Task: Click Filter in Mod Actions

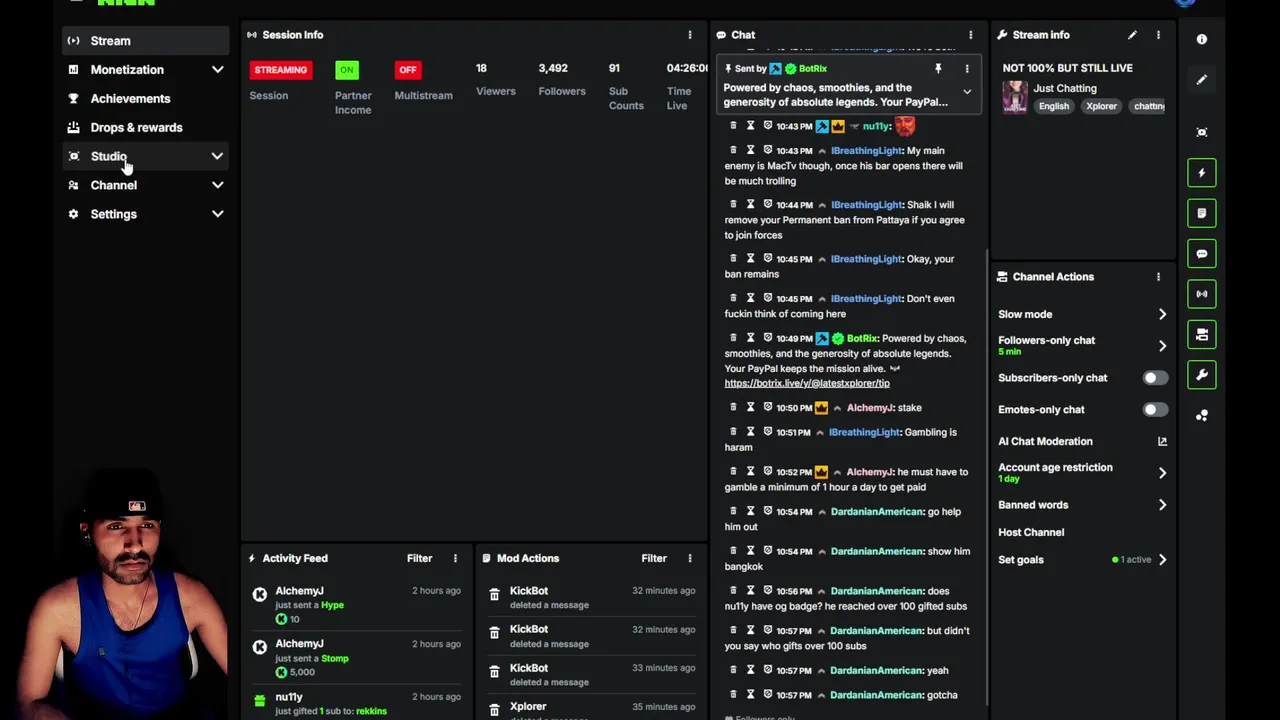Action: click(654, 558)
